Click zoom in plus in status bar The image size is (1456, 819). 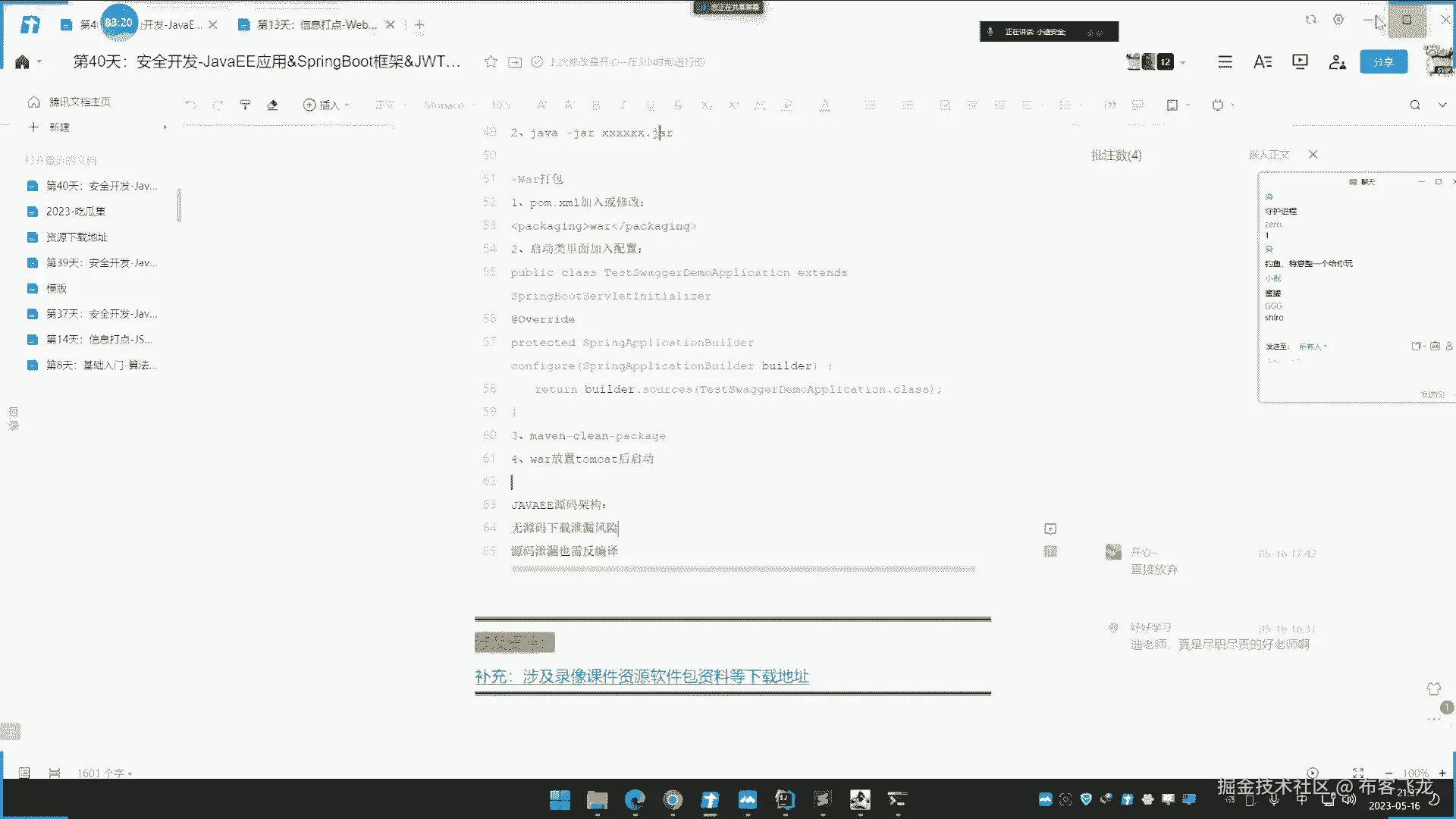(1442, 773)
